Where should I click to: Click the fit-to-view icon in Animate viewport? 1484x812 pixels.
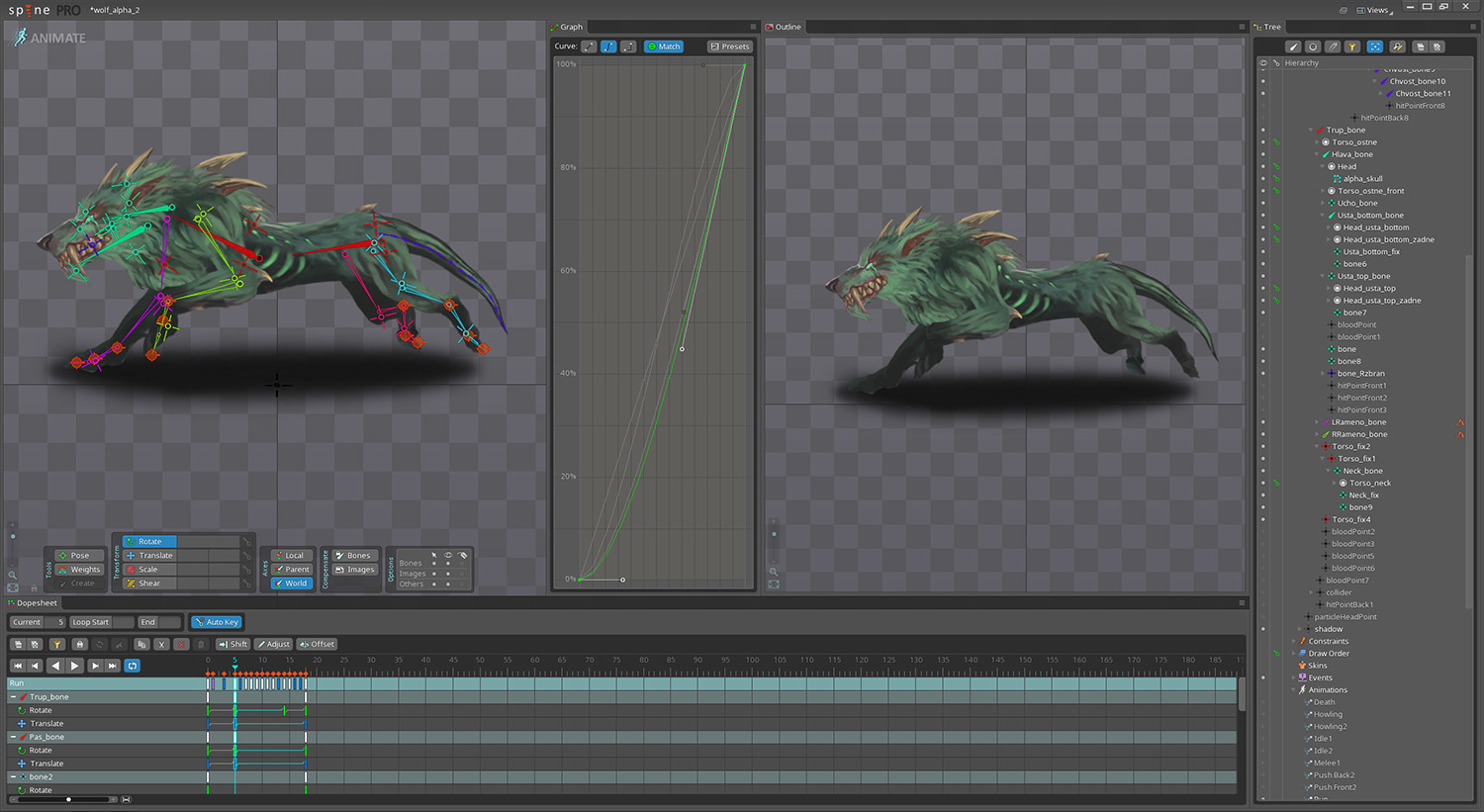13,587
